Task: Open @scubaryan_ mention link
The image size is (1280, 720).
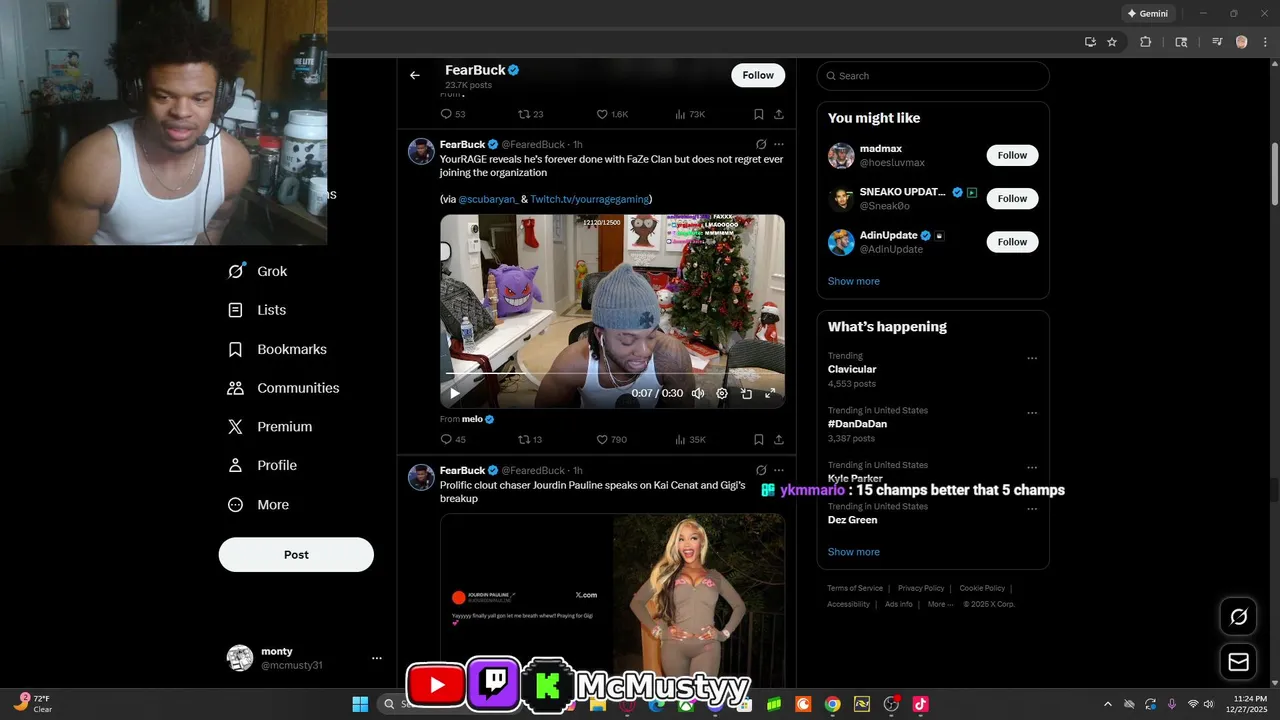Action: pyautogui.click(x=488, y=199)
